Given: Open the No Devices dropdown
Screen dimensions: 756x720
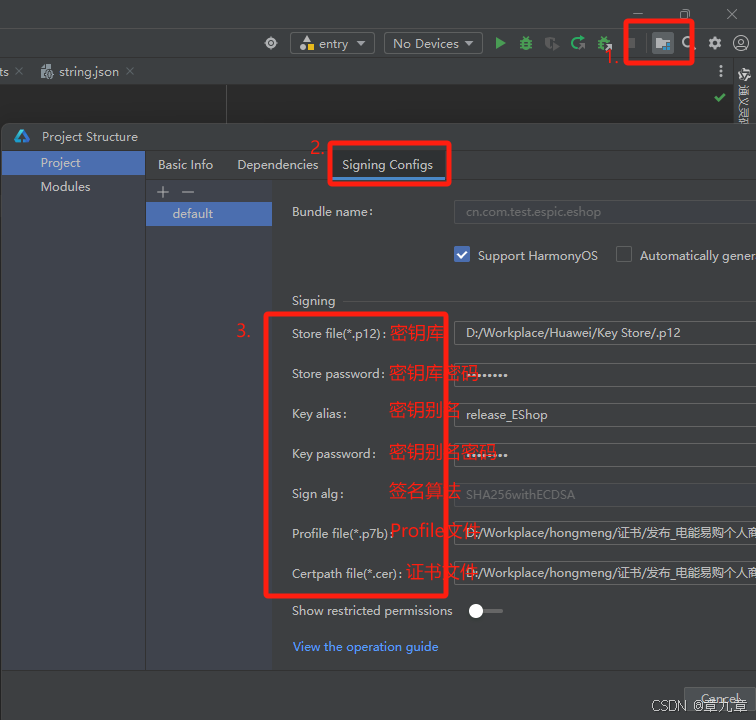Looking at the screenshot, I should tap(433, 43).
